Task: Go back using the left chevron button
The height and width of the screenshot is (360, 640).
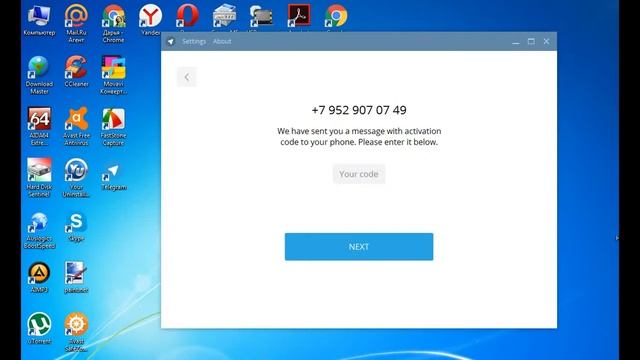Action: tap(187, 77)
